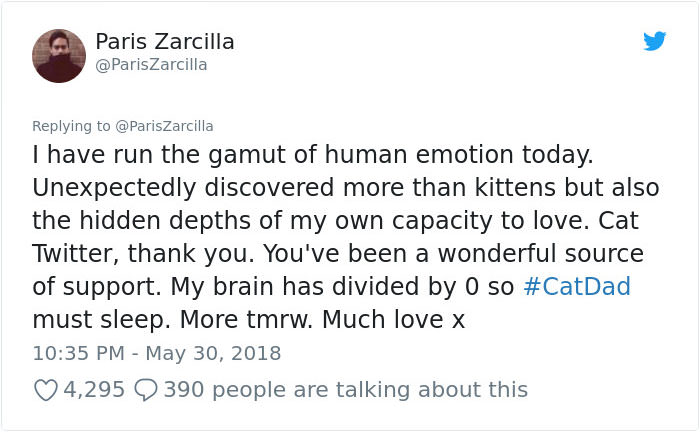
Task: Open the Paris Zarcilla display name link
Action: pyautogui.click(x=165, y=41)
